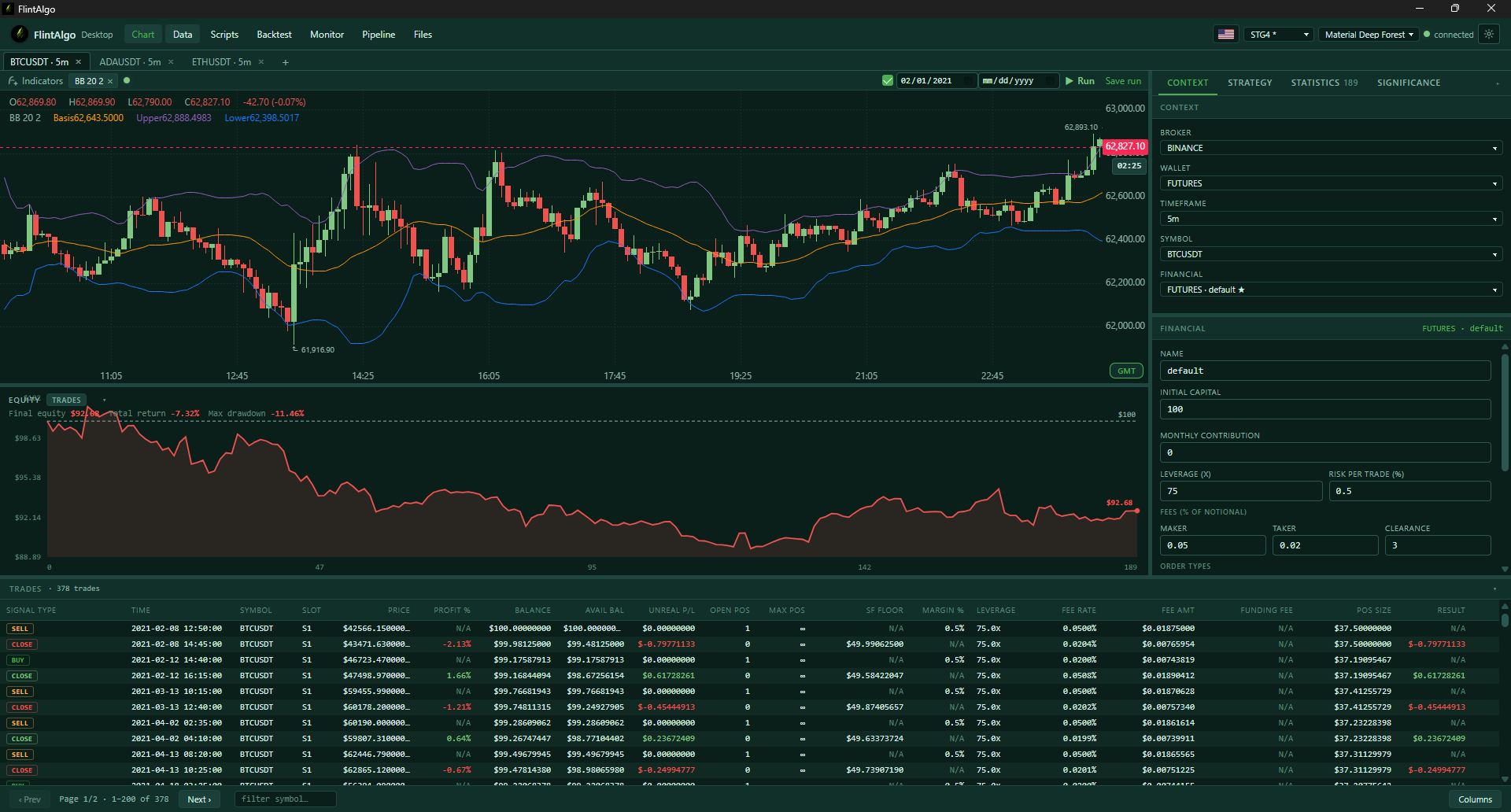Edit the MAKER fee field 0.05
Screen dimensions: 1511x812
[x=1213, y=545]
